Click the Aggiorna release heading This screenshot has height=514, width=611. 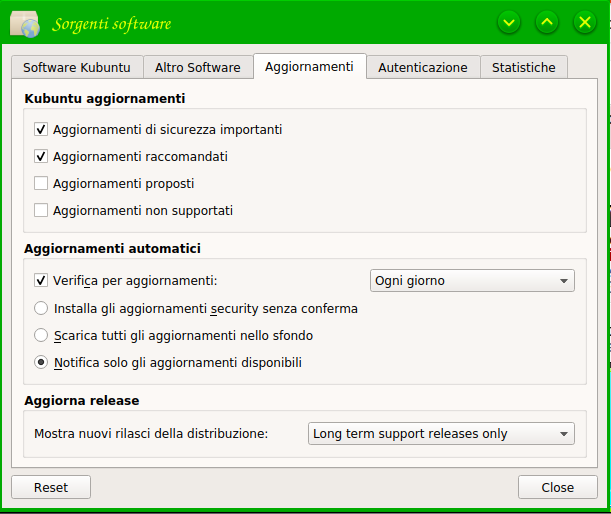pyautogui.click(x=82, y=401)
